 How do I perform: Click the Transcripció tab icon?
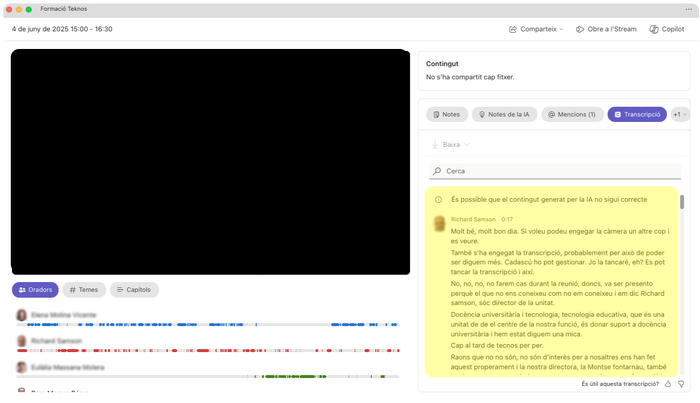click(x=618, y=114)
